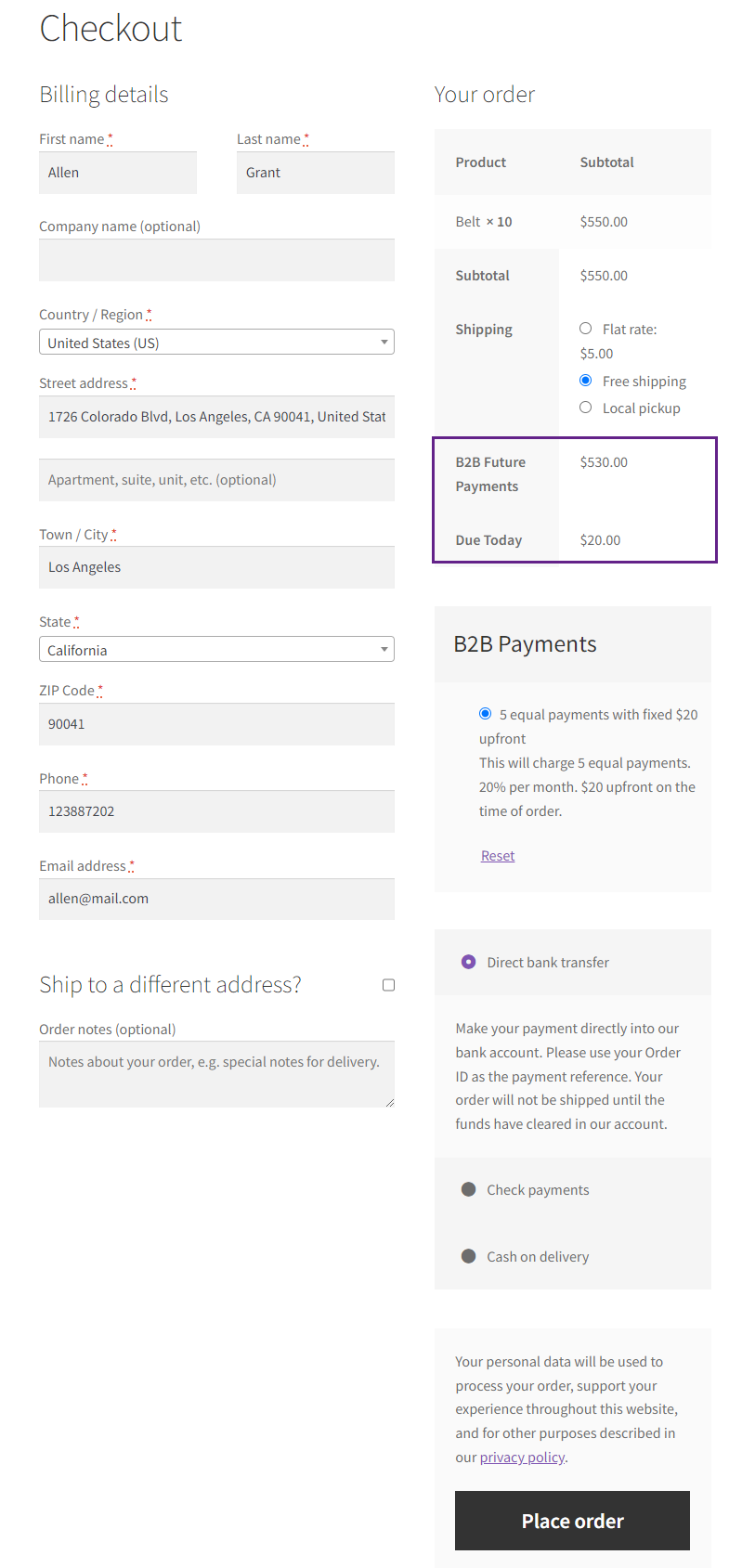Image resolution: width=729 pixels, height=1568 pixels.
Task: Focus the First name field
Action: click(118, 173)
